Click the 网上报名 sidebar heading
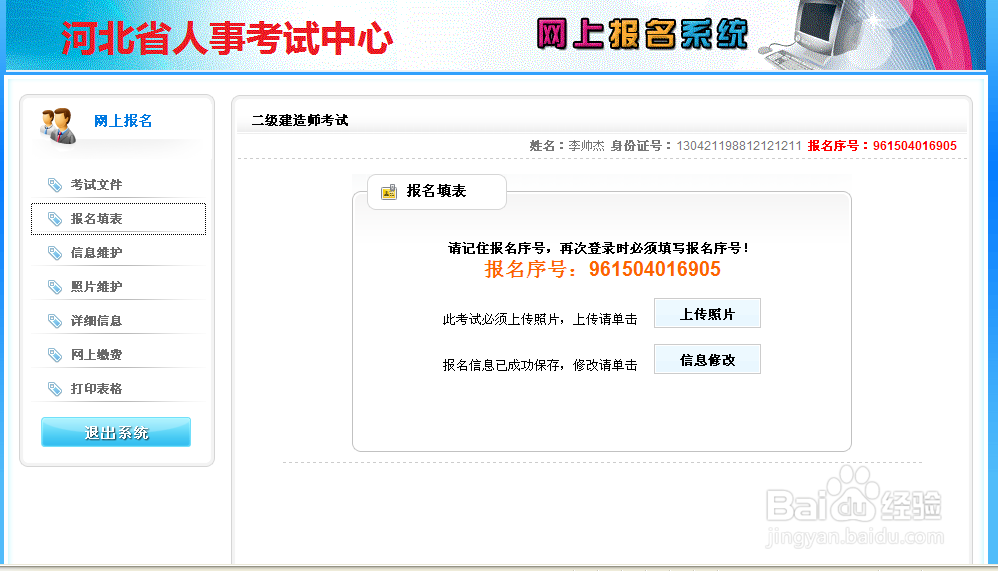 coord(123,121)
